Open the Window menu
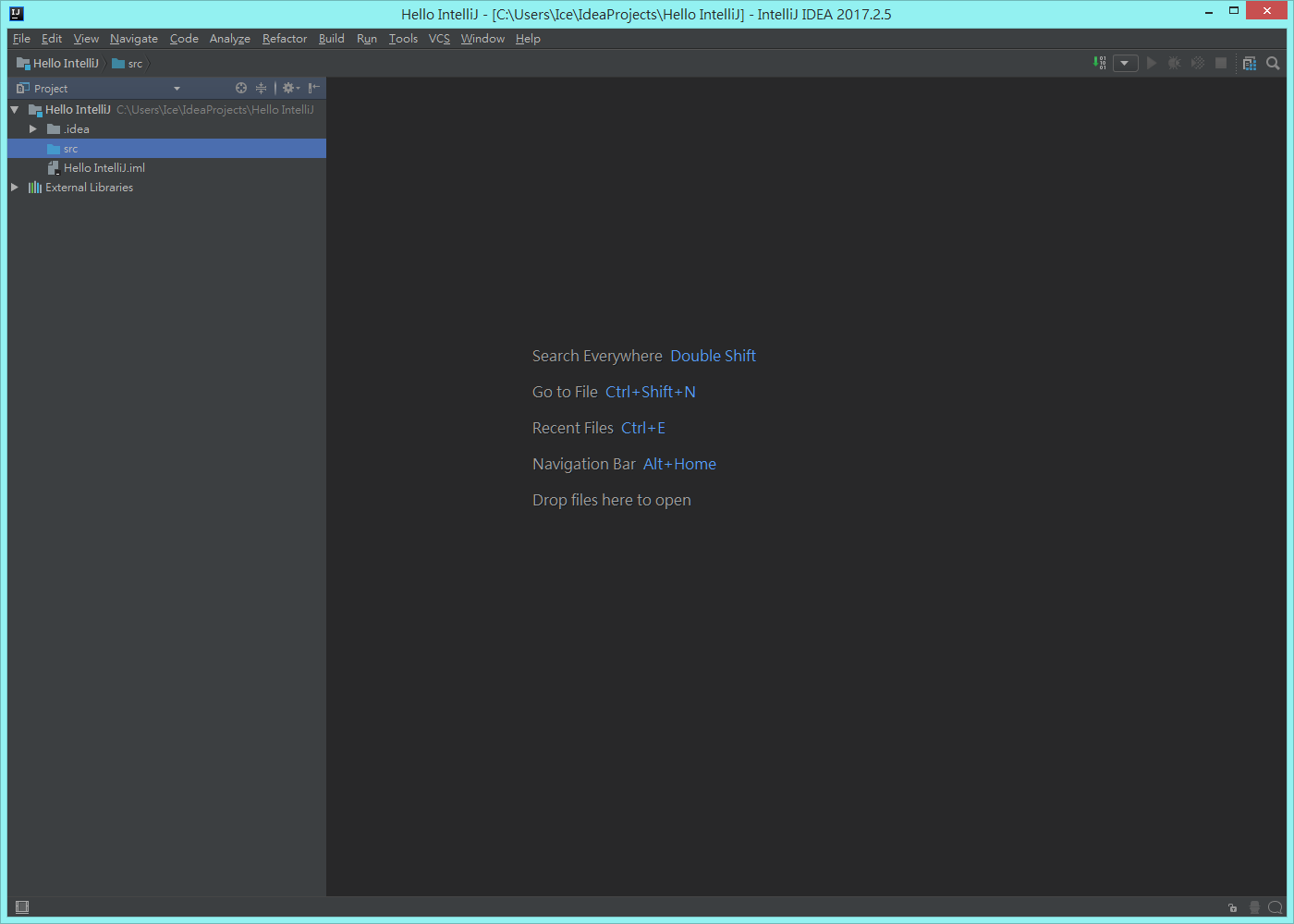The image size is (1294, 924). [482, 39]
